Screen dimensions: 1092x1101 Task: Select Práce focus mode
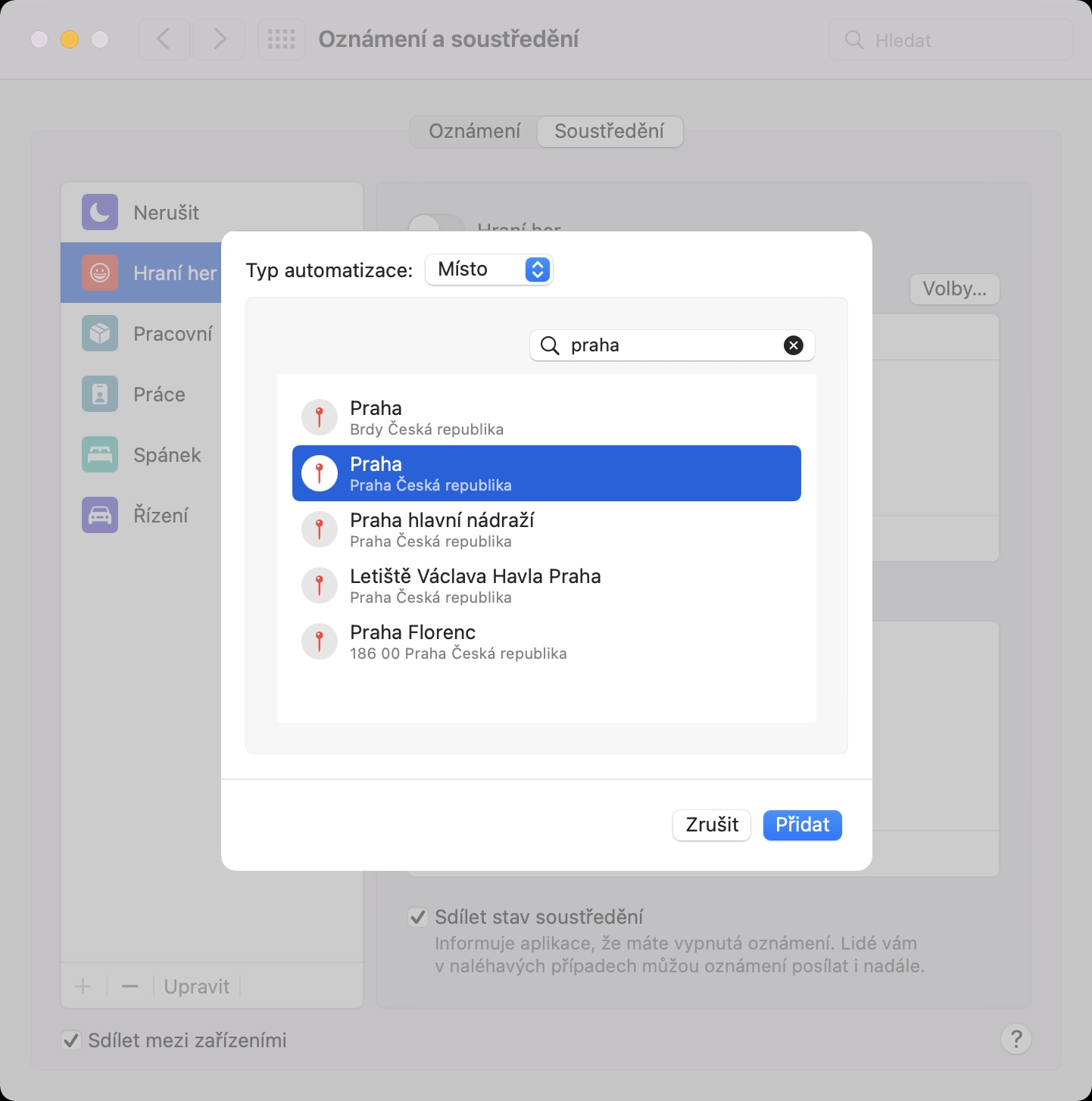141,394
